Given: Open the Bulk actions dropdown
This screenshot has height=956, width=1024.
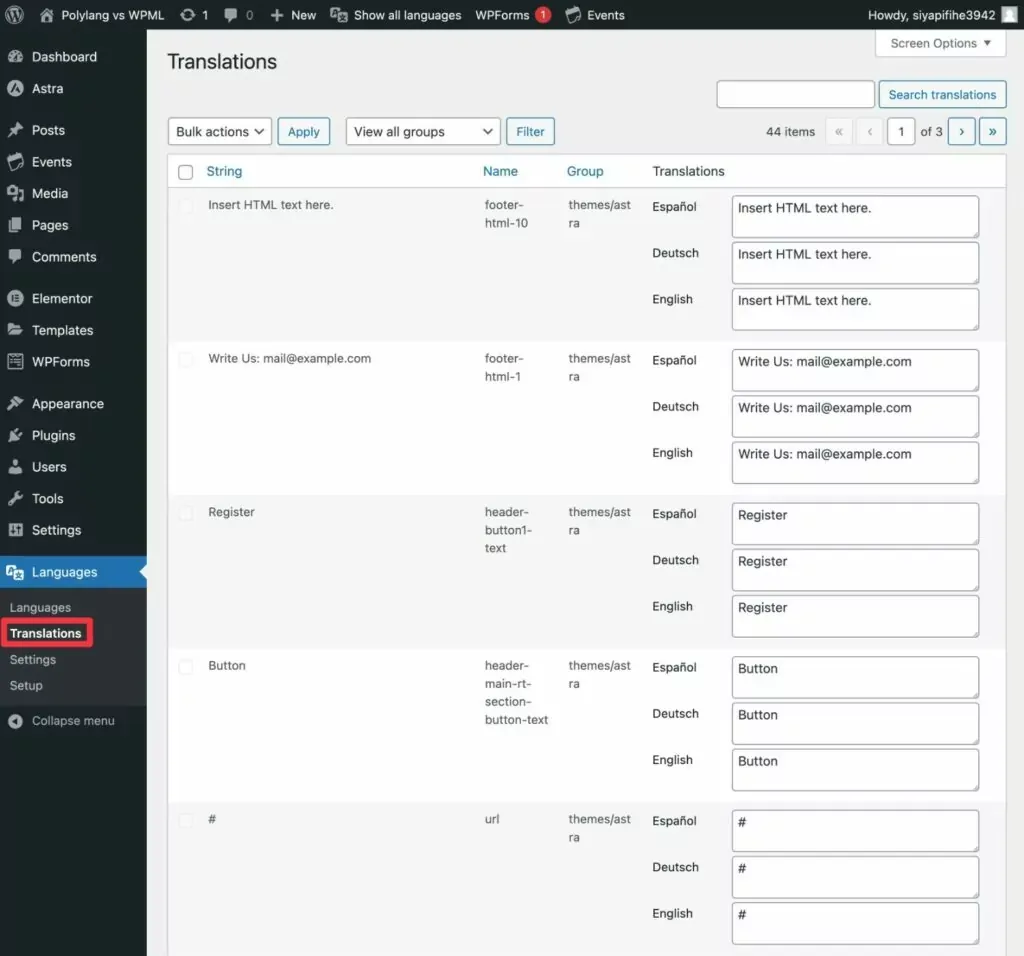Looking at the screenshot, I should [220, 132].
